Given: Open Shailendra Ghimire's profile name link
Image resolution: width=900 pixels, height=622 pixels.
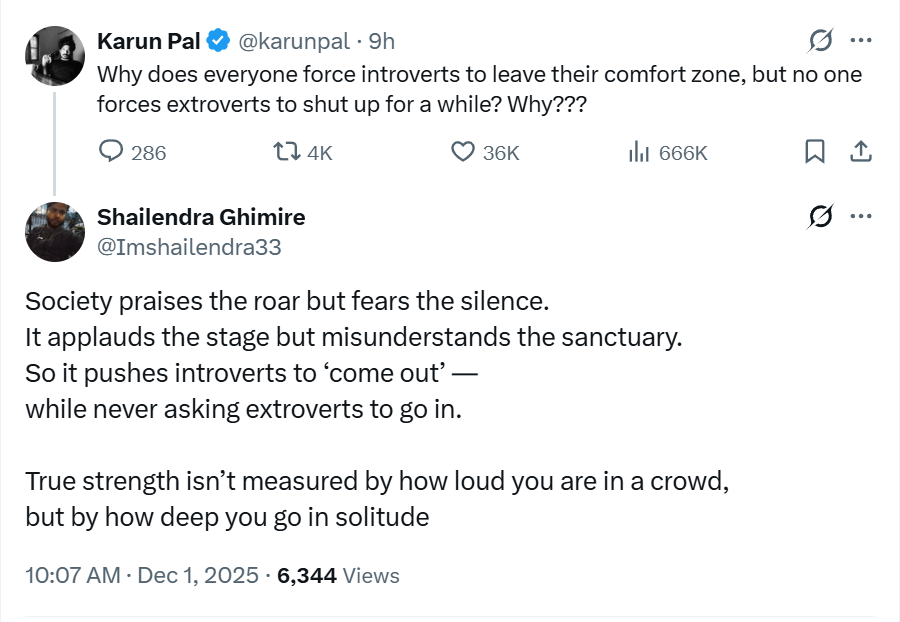Looking at the screenshot, I should (x=201, y=217).
